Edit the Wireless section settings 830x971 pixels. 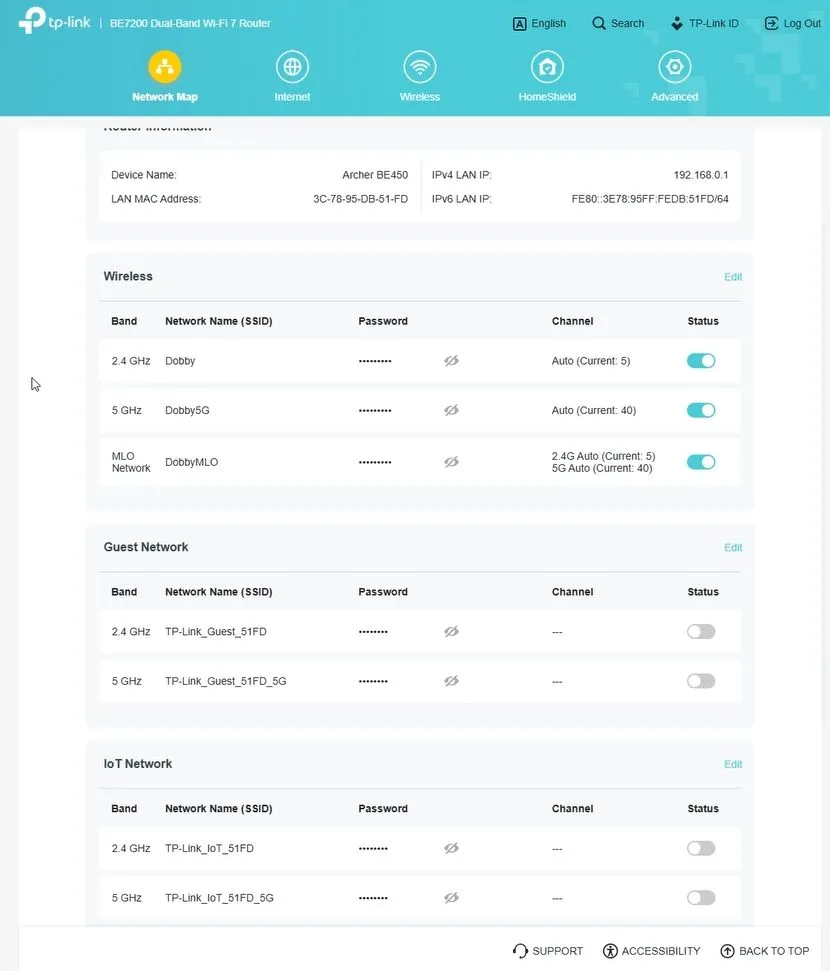click(733, 277)
